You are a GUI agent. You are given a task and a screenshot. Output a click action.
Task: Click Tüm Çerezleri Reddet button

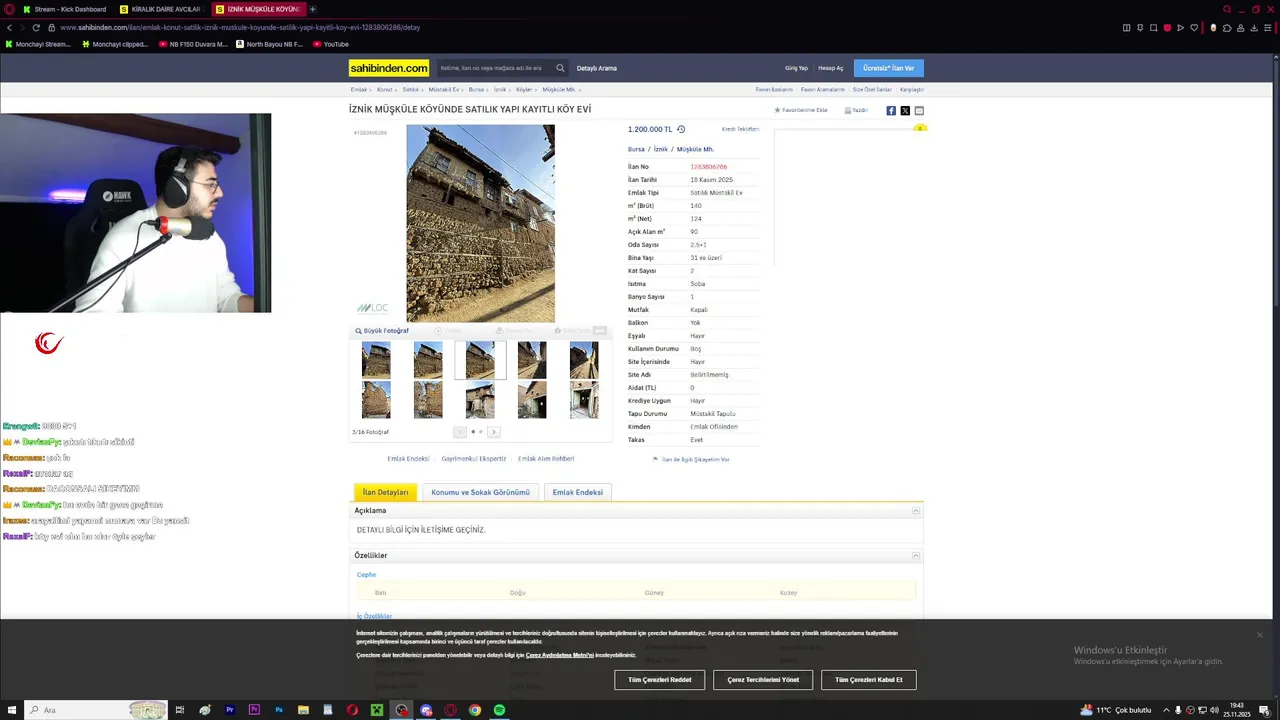(x=660, y=680)
